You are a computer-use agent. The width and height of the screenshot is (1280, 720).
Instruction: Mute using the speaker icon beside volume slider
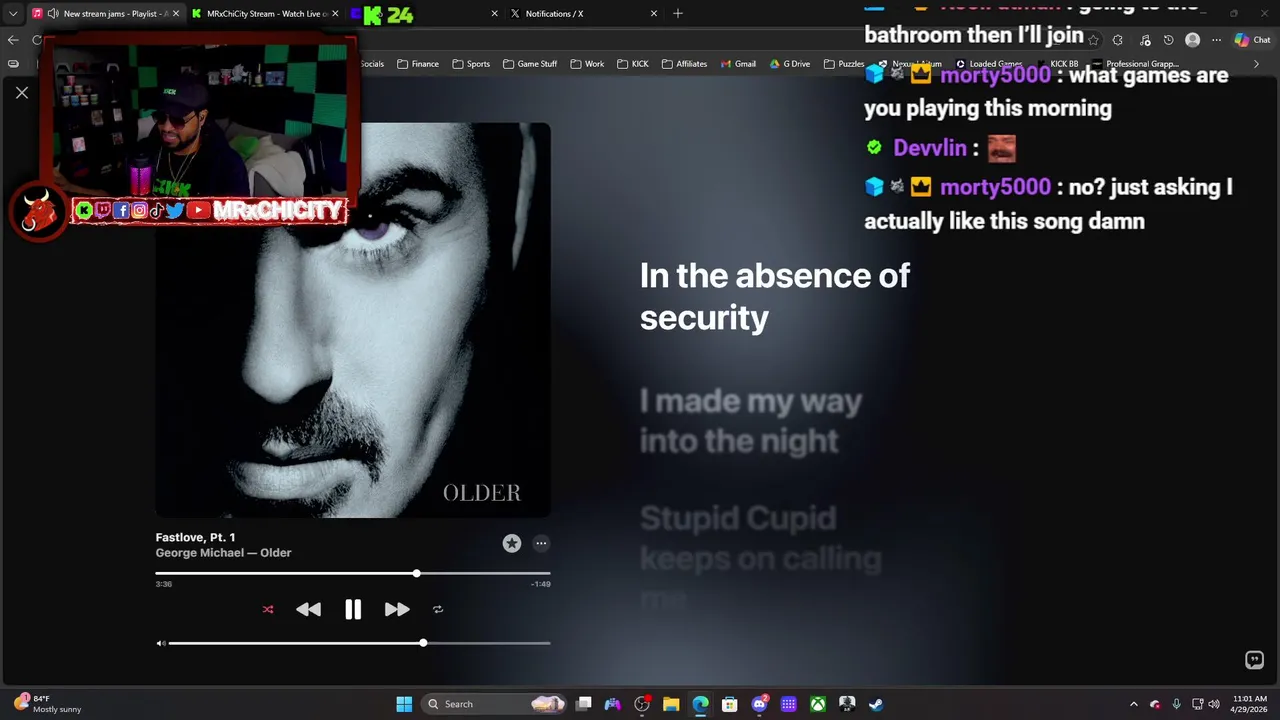click(x=161, y=643)
